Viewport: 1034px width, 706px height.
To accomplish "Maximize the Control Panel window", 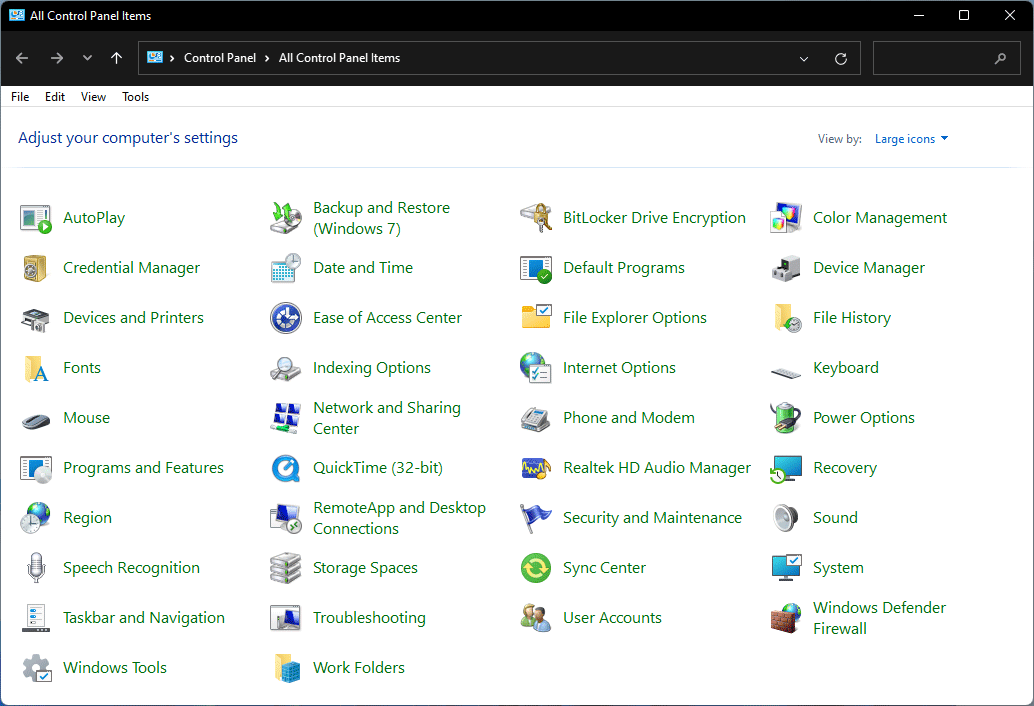I will pos(963,15).
